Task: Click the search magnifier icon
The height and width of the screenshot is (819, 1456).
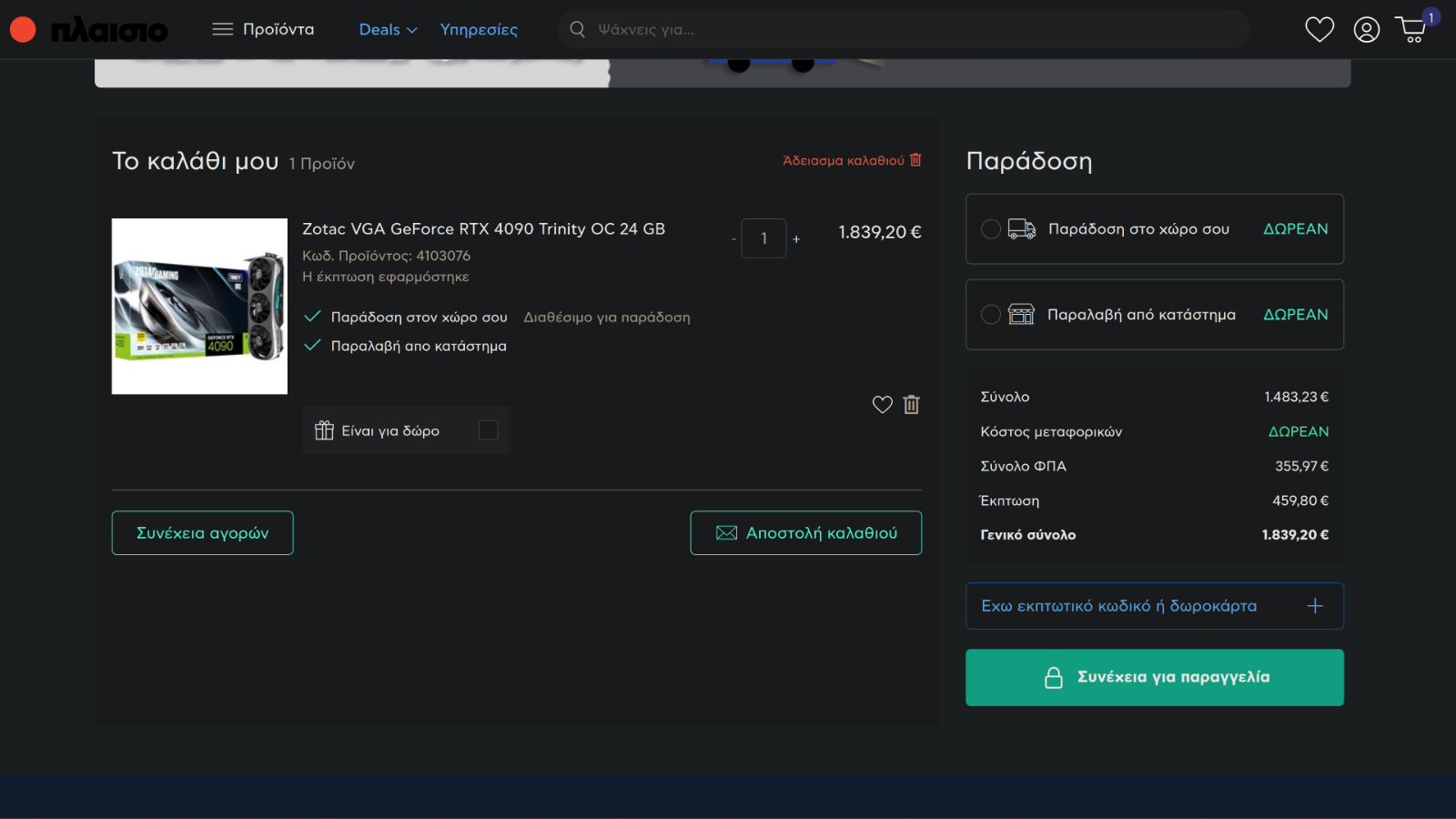Action: tap(577, 29)
